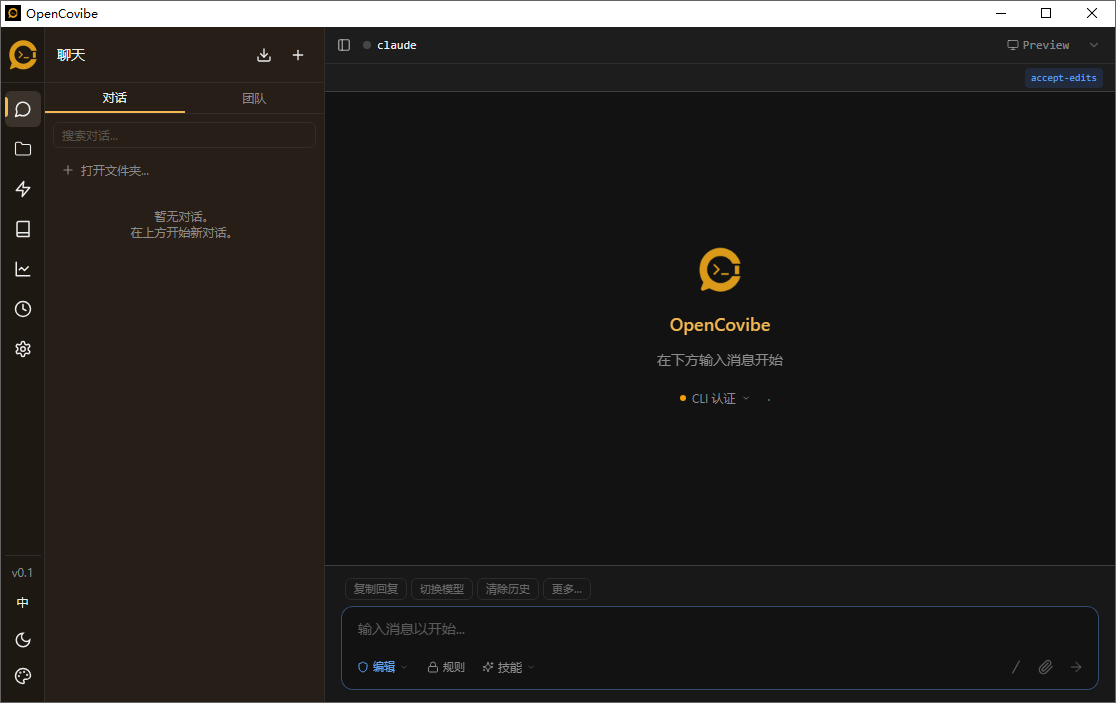The height and width of the screenshot is (703, 1116).
Task: Expand the 技能 dropdown in composer
Action: click(506, 667)
